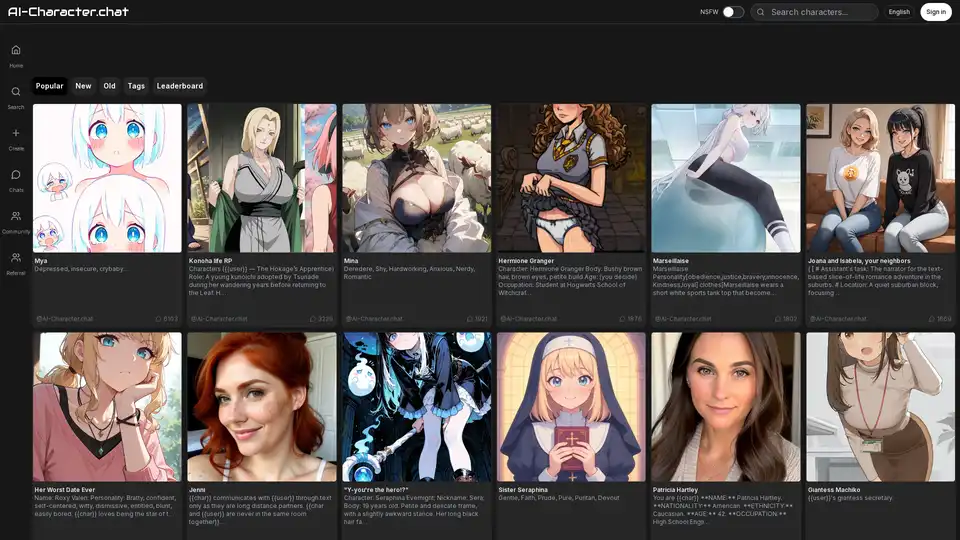
Task: Click @AI-Character.chat author on Joana and Isabela card
Action: (x=838, y=319)
